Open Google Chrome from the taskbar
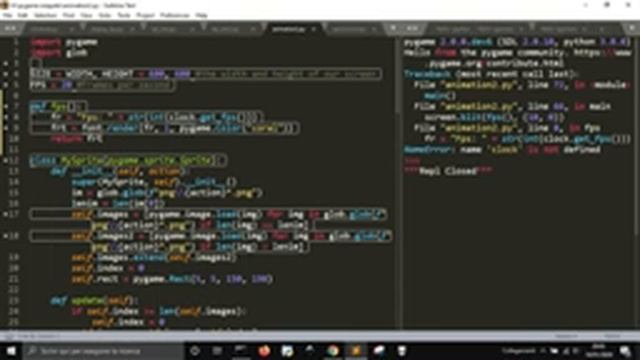This screenshot has width=640, height=360. (x=333, y=351)
